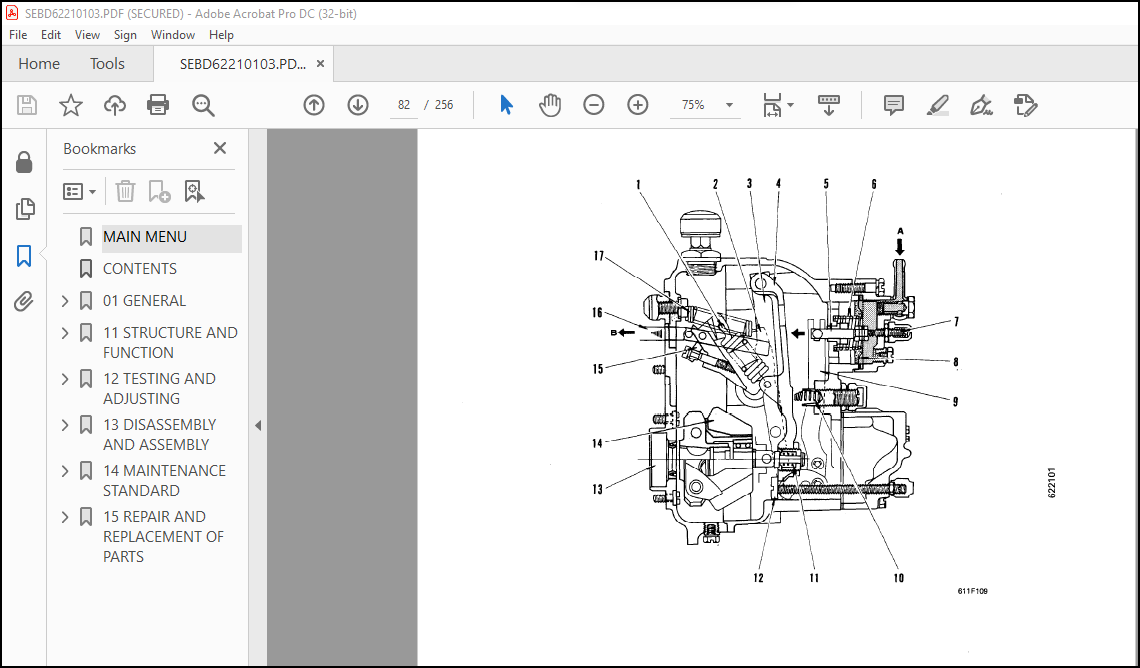This screenshot has width=1140, height=668.
Task: Open the Help menu
Action: 221,35
